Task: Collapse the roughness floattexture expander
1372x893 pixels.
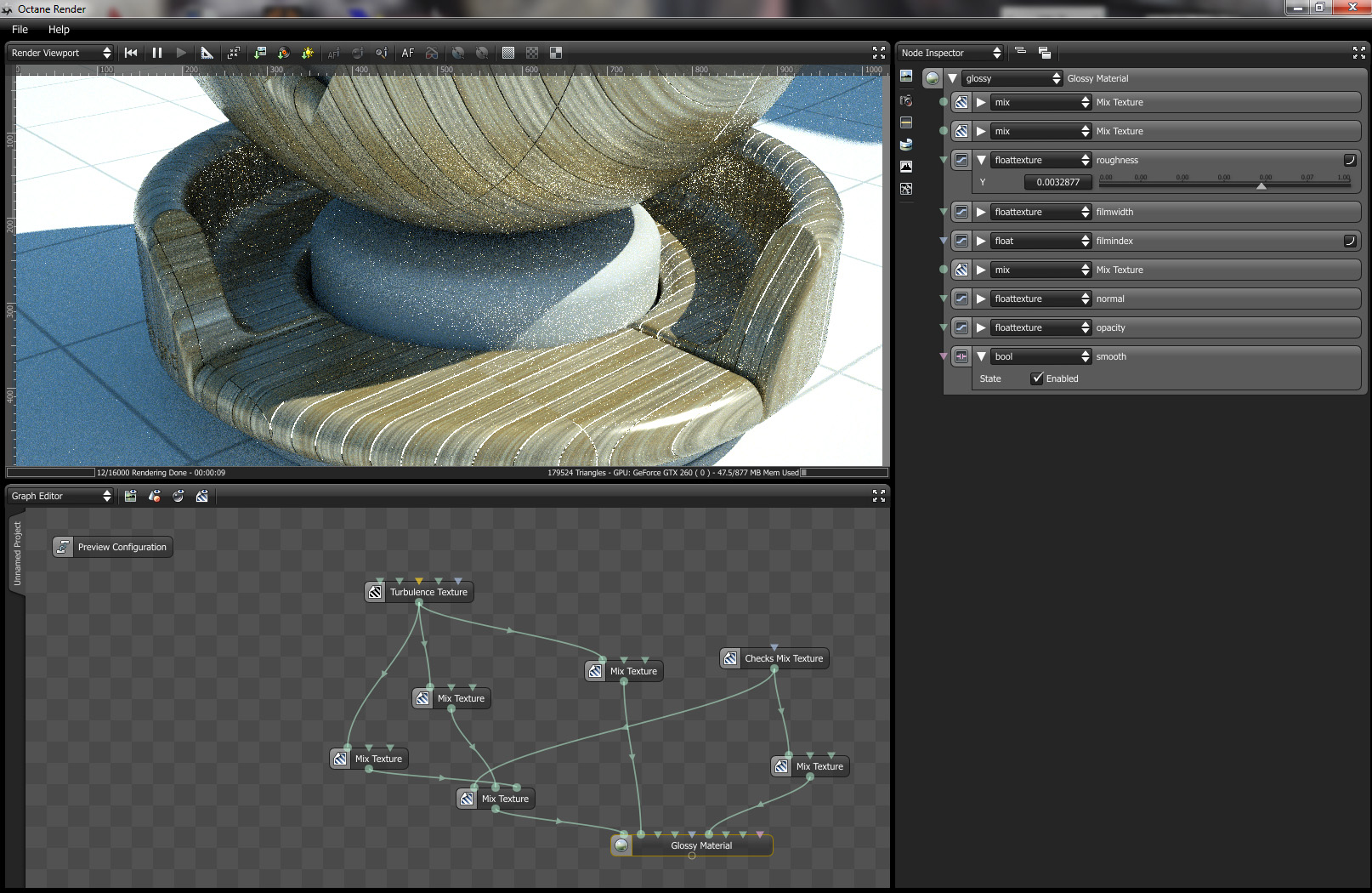Action: 982,160
